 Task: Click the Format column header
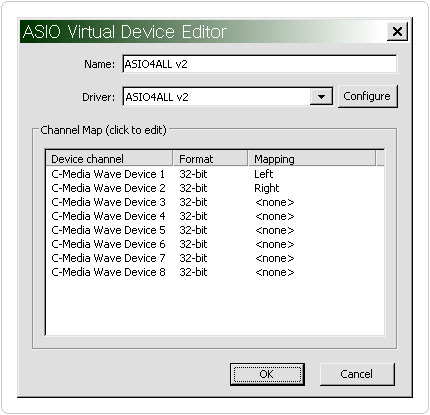[211, 159]
